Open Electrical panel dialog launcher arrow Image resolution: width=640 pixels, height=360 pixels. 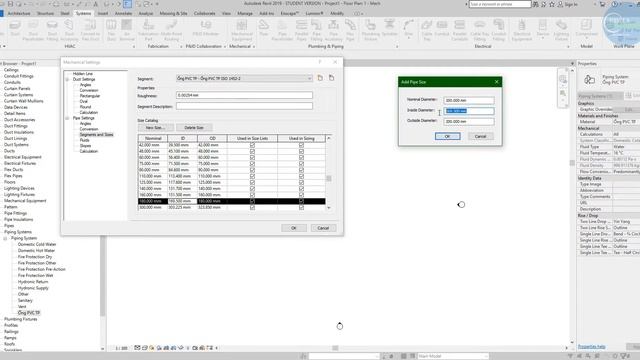click(568, 47)
